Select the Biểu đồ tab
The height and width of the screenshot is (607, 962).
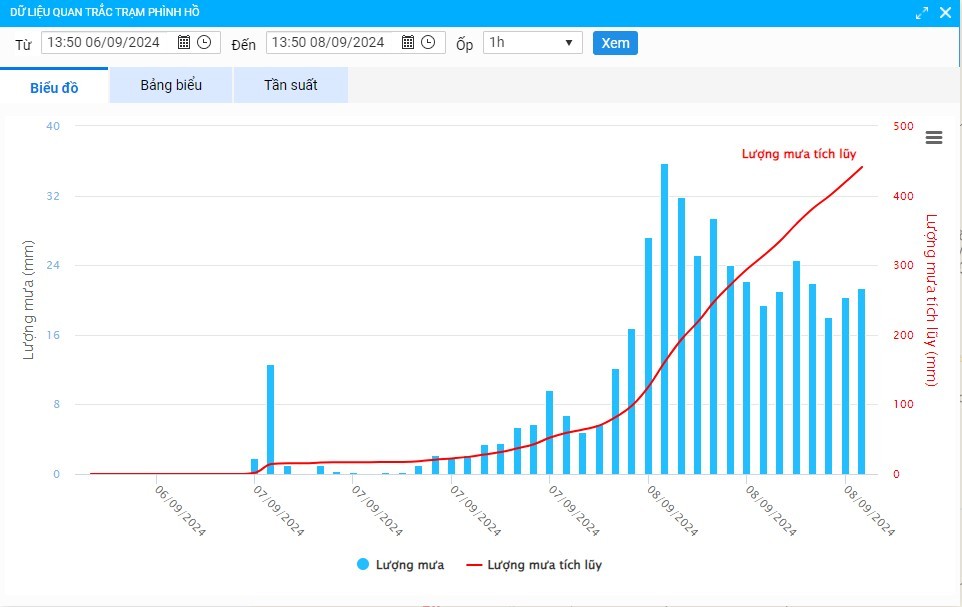point(54,86)
